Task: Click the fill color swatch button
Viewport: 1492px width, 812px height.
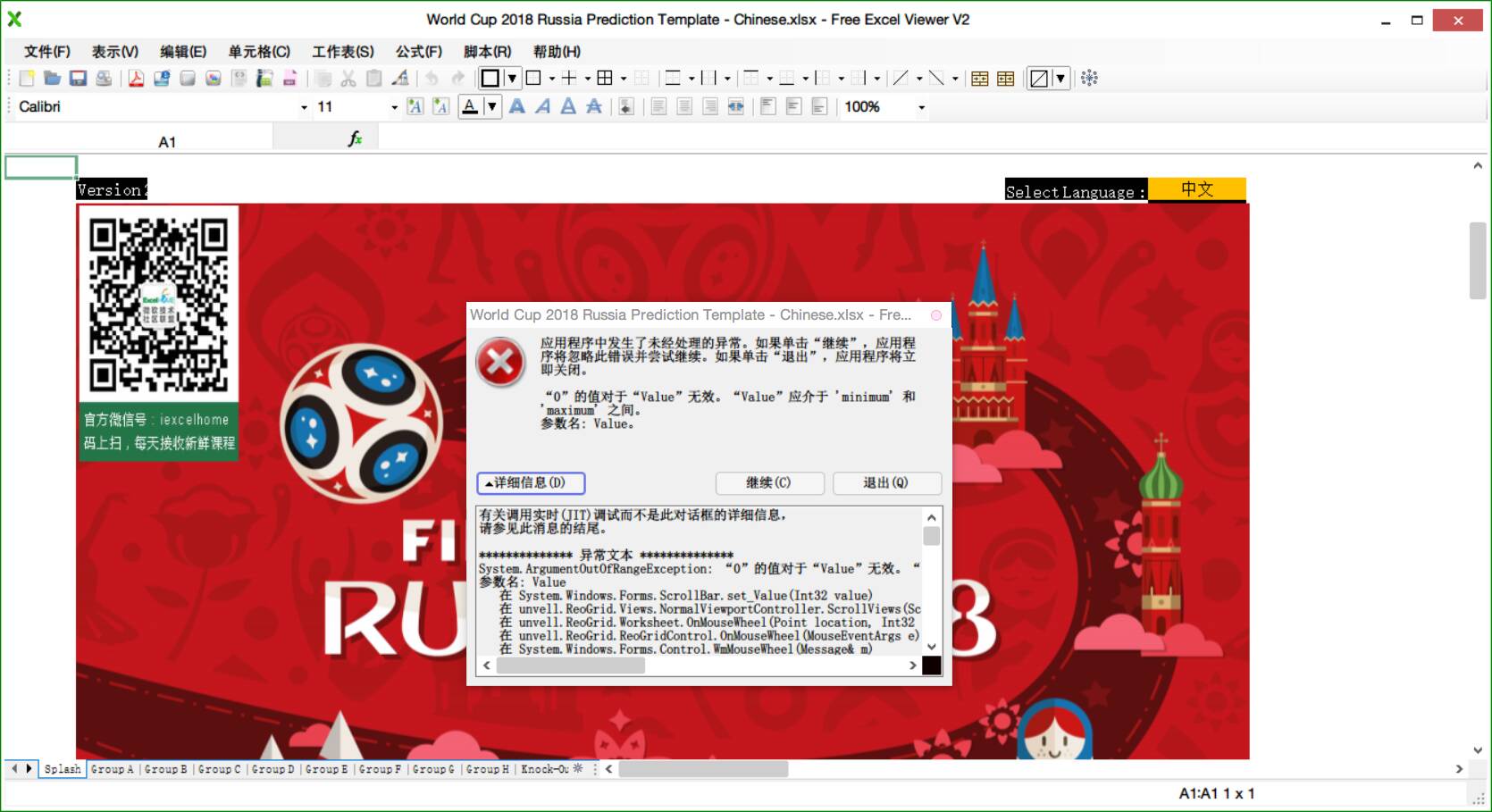Action: click(1039, 79)
